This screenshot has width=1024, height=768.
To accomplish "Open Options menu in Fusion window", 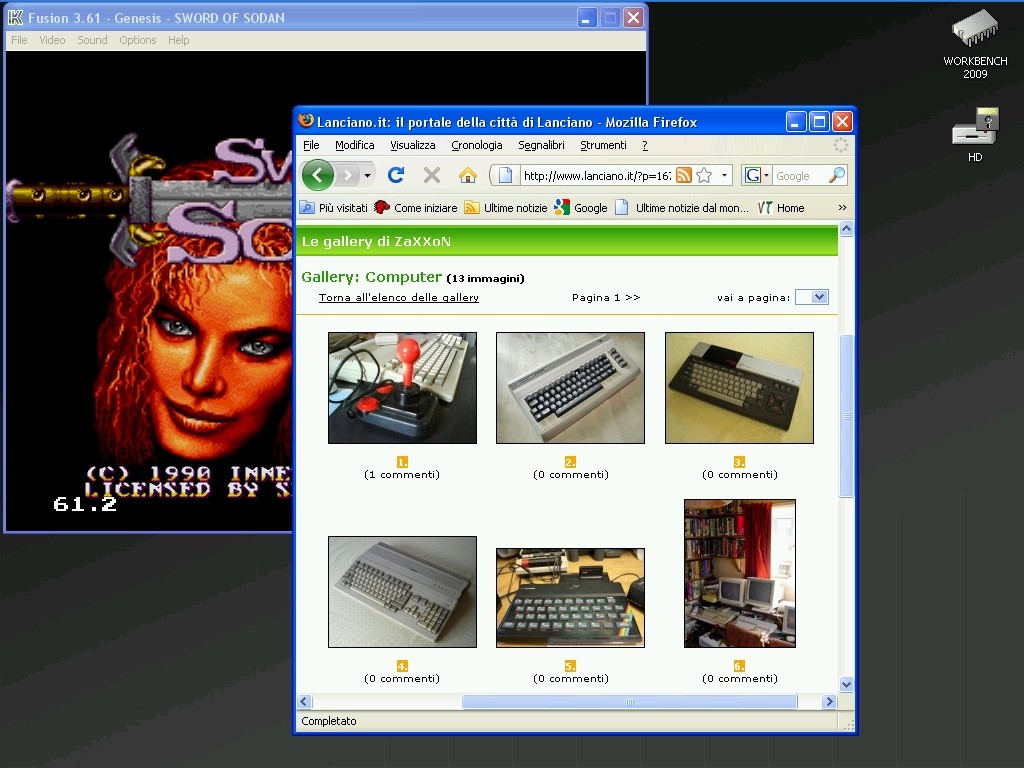I will coord(138,40).
